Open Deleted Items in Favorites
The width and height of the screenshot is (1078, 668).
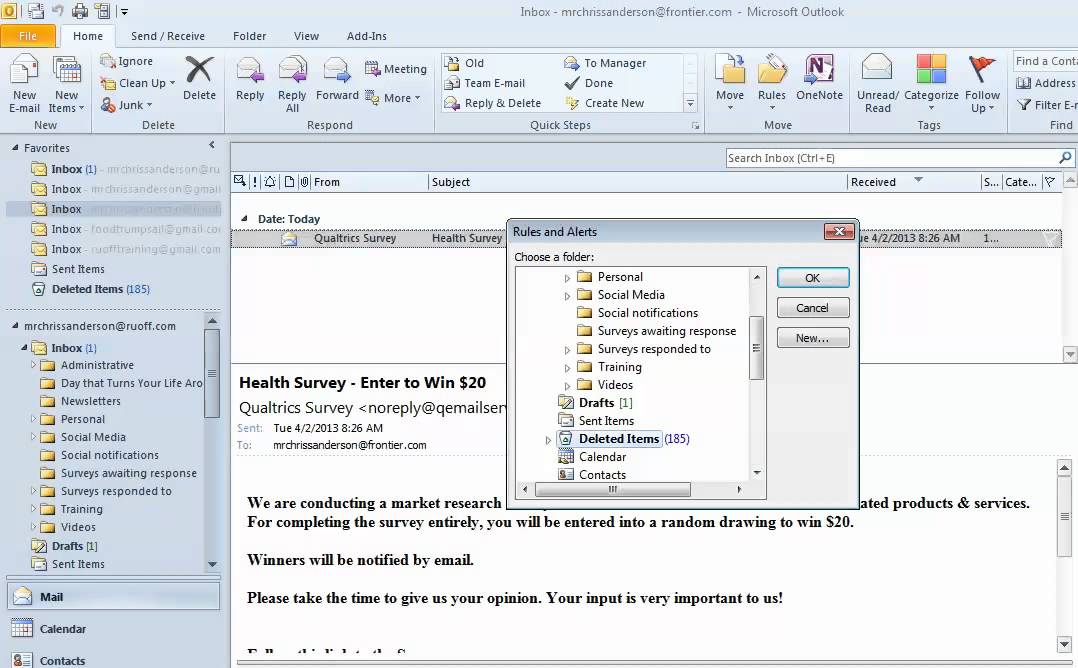(100, 289)
